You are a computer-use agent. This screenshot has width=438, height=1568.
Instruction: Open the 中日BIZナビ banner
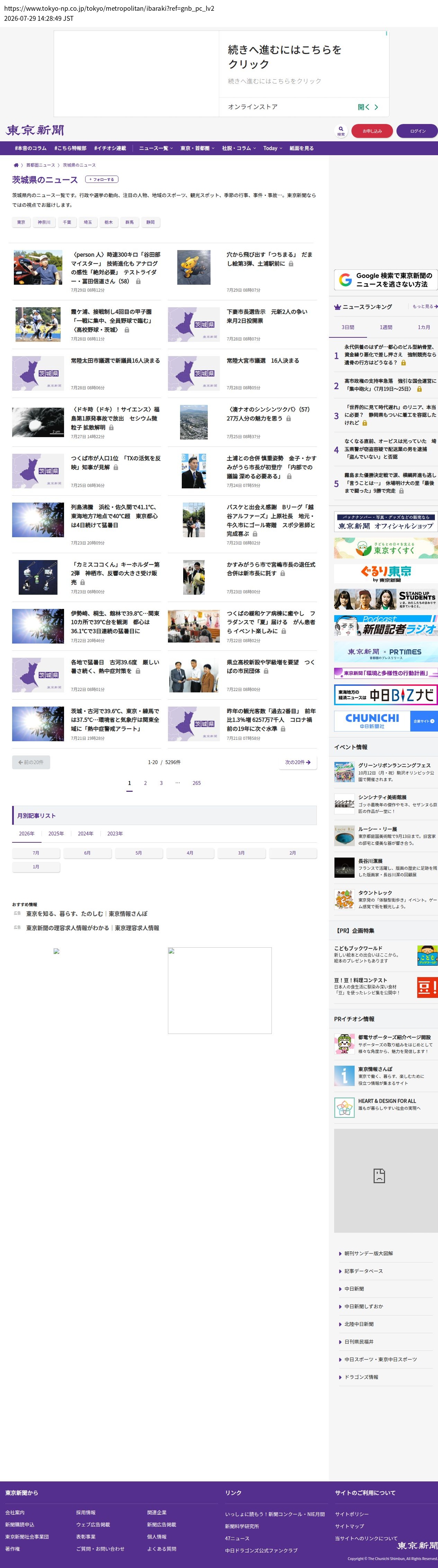pos(386,695)
